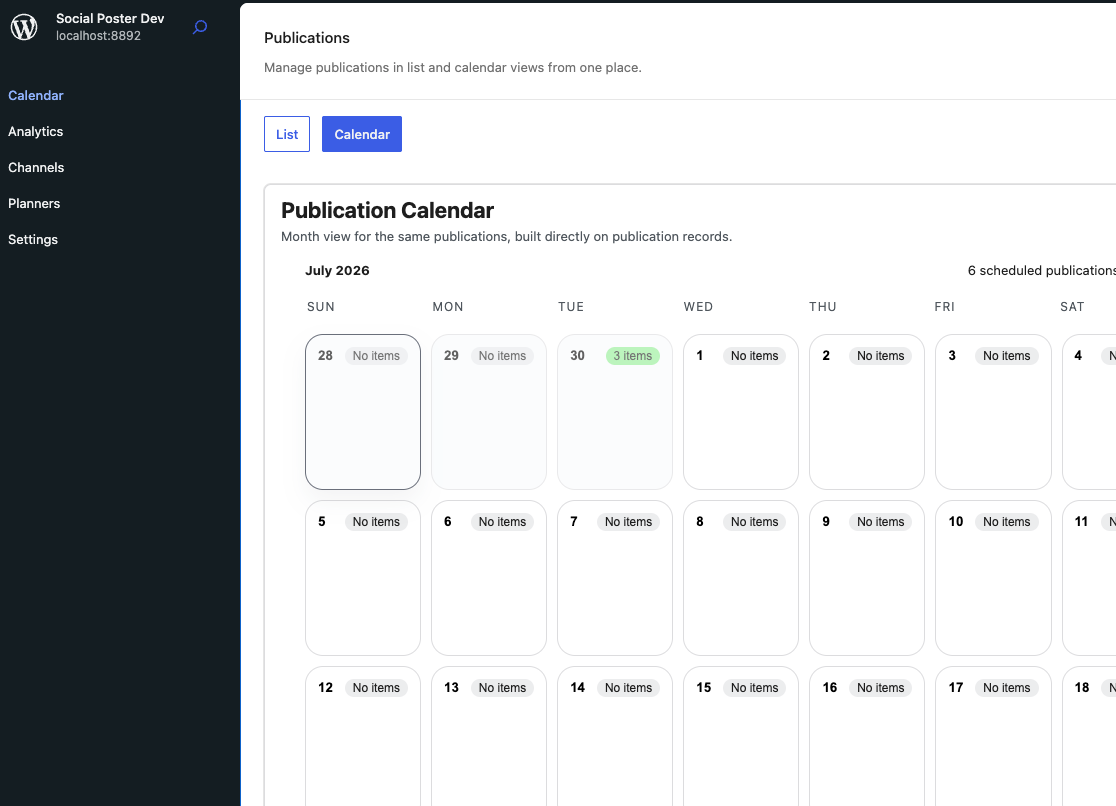
Task: Click the Social Poster Dev site title
Action: (110, 19)
